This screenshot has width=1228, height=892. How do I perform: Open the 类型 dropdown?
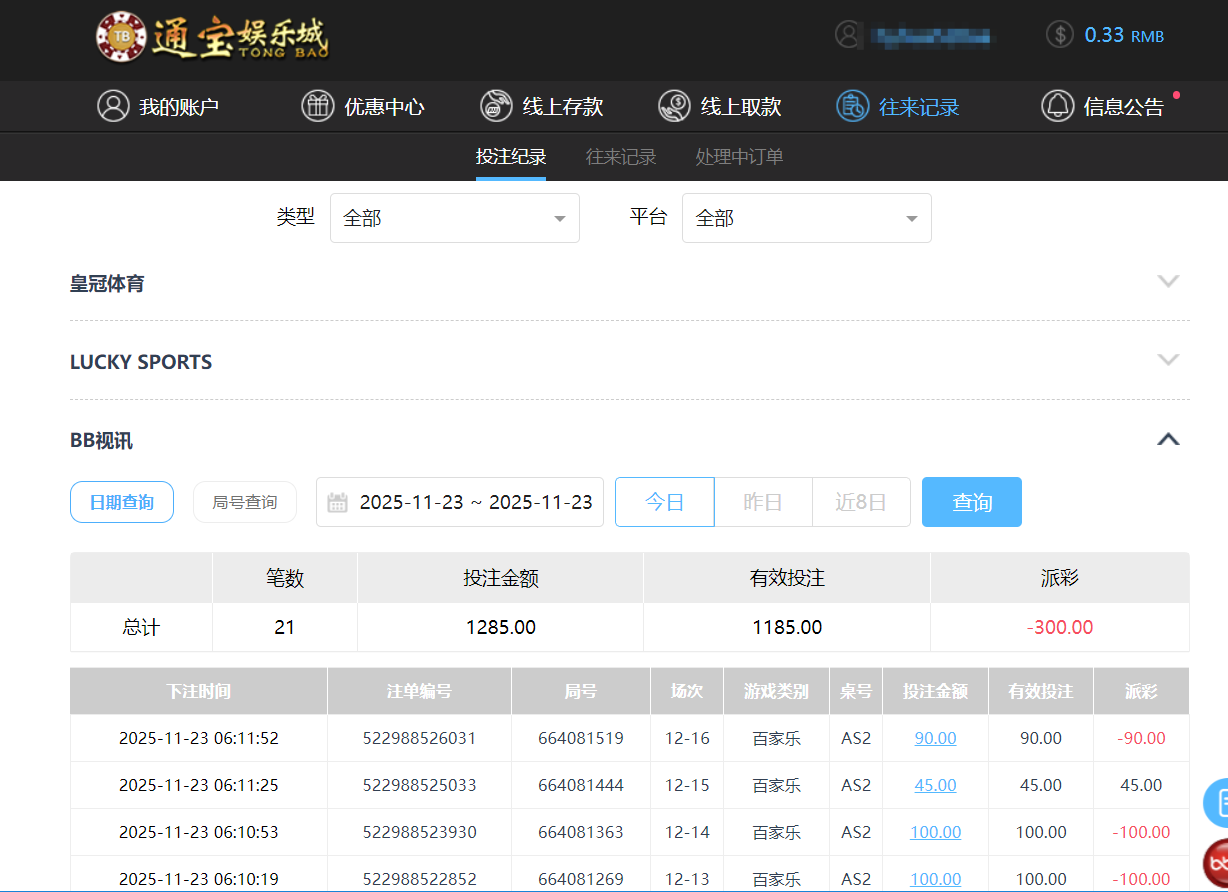pos(454,217)
